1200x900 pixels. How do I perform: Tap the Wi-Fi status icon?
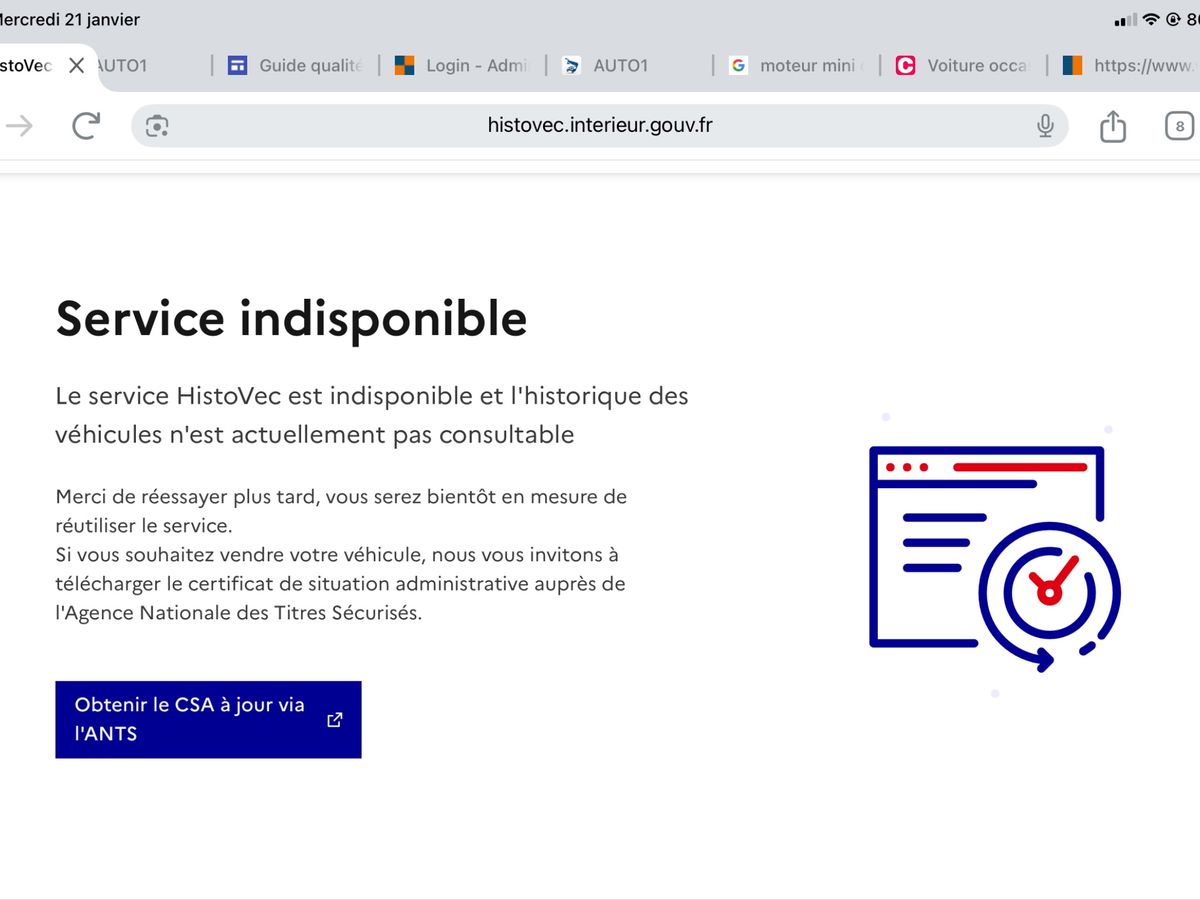point(1150,20)
